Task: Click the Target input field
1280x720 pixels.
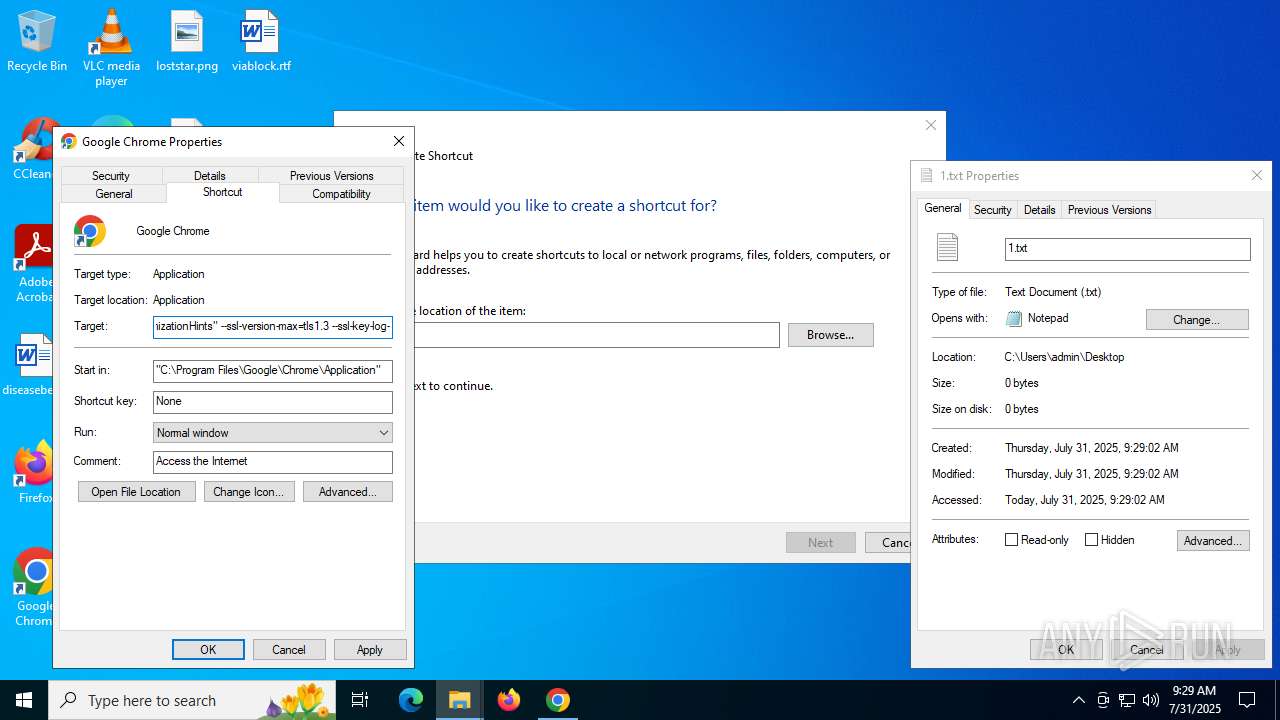Action: click(x=273, y=327)
